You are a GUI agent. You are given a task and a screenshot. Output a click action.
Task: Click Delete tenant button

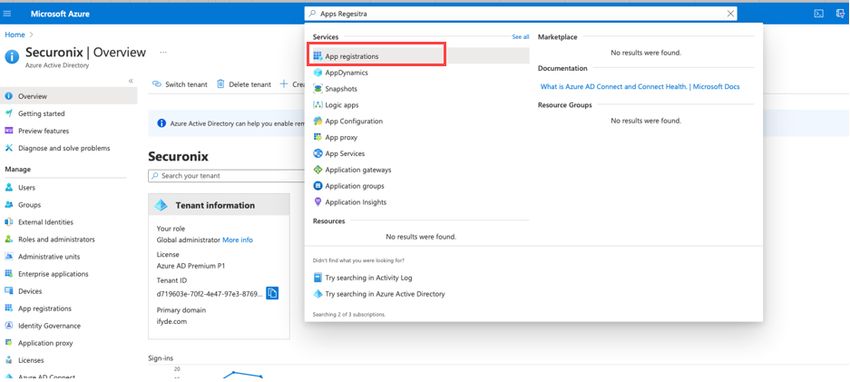tap(243, 84)
